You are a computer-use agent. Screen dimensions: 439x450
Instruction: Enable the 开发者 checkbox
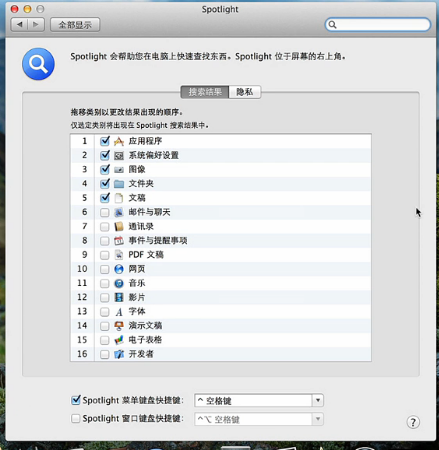point(105,354)
